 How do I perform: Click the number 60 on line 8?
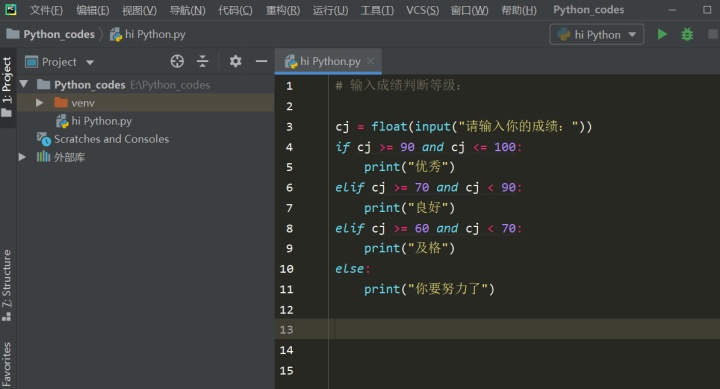(x=422, y=228)
